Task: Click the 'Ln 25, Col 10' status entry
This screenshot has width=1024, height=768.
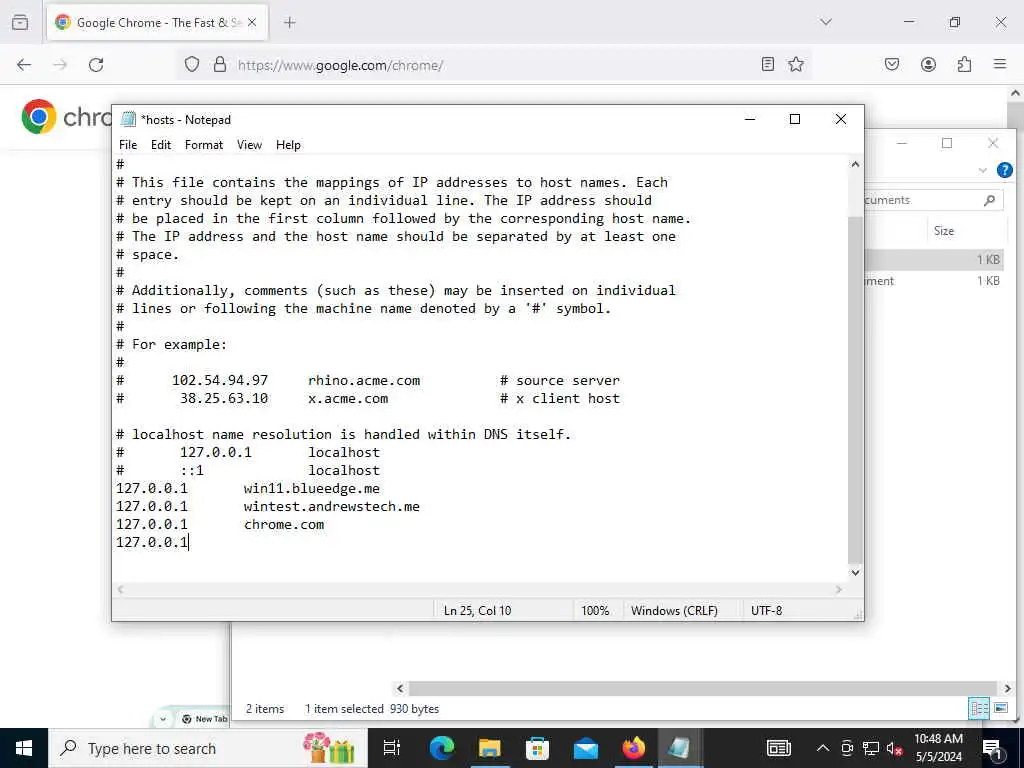Action: [x=477, y=611]
